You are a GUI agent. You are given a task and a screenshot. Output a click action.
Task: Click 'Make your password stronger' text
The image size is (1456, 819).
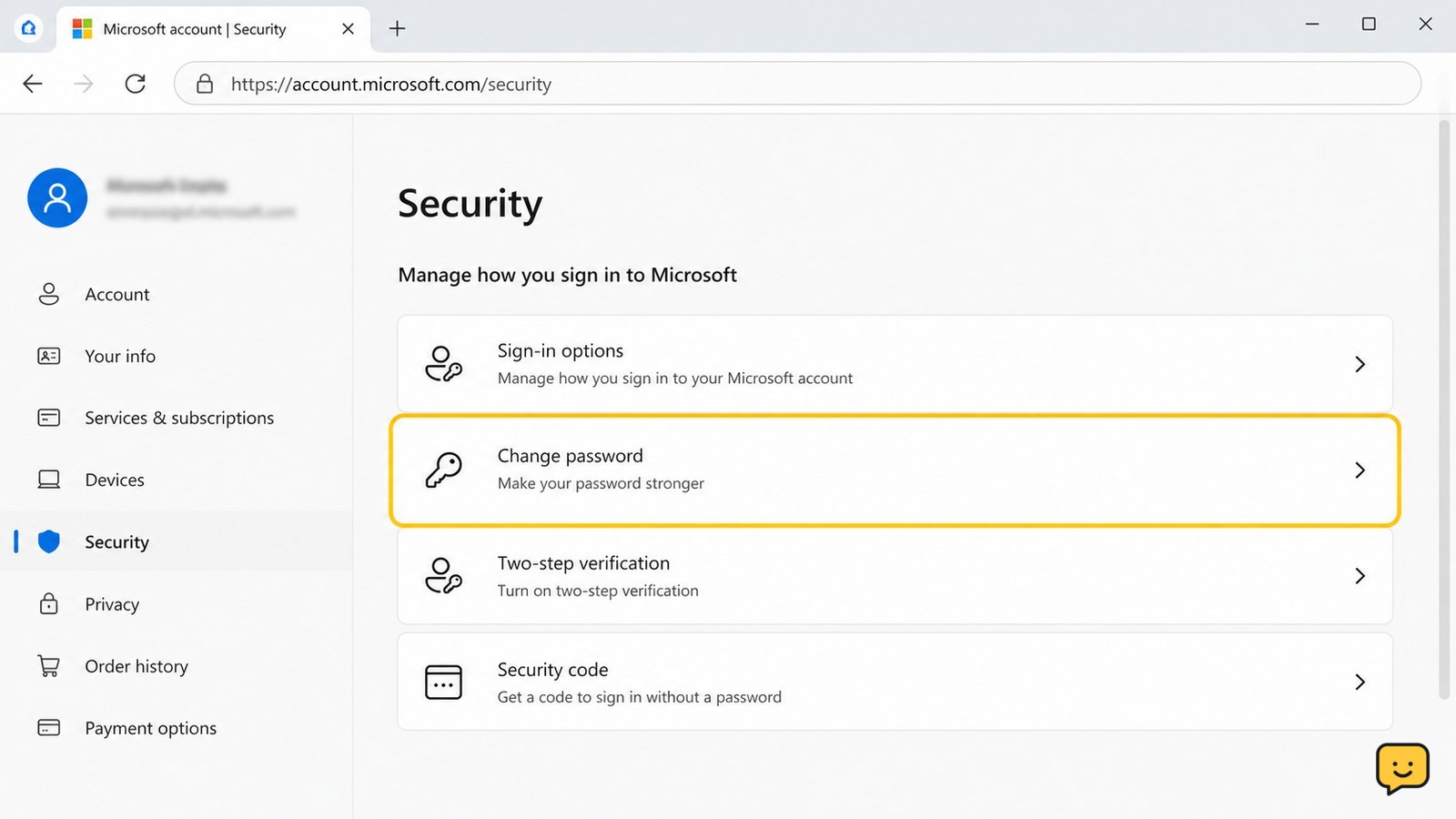pos(601,483)
